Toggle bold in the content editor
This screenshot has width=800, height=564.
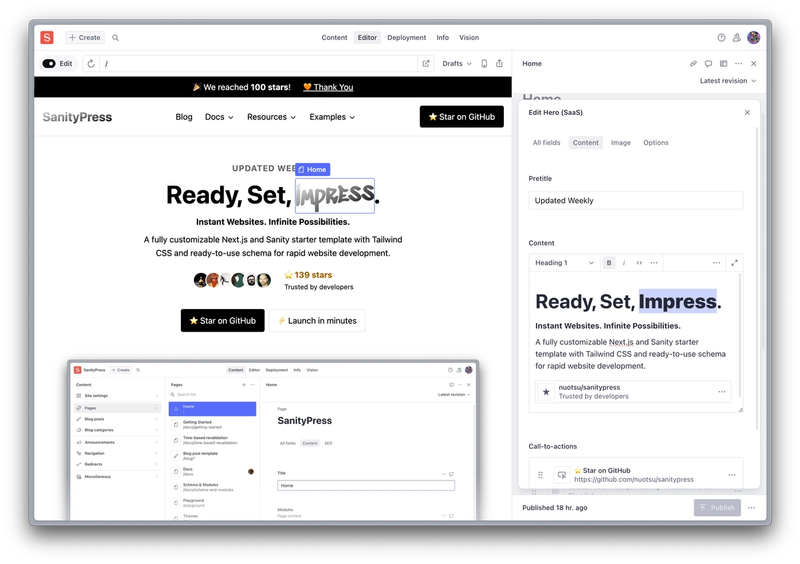[609, 263]
